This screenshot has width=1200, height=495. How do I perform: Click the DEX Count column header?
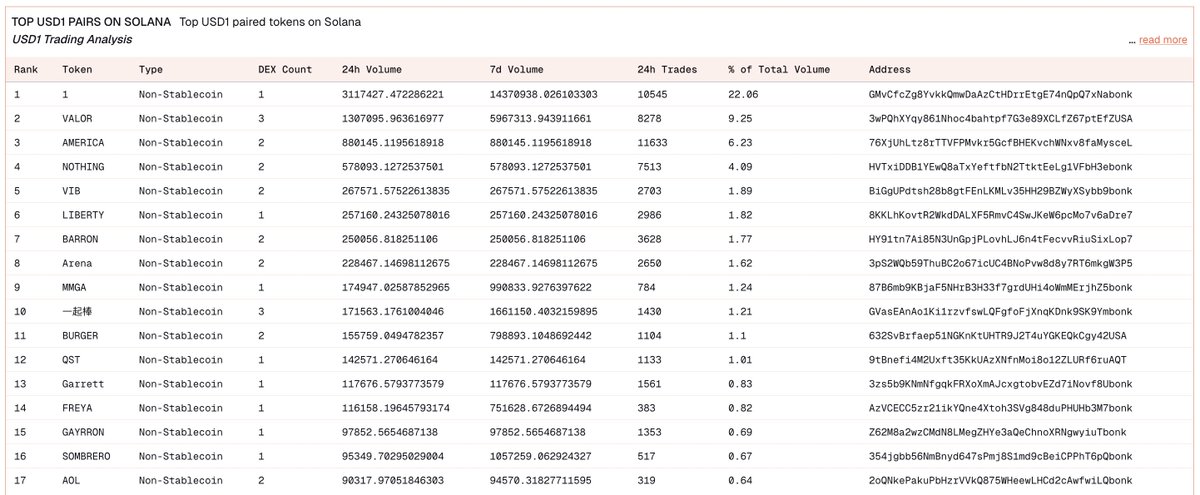click(285, 70)
